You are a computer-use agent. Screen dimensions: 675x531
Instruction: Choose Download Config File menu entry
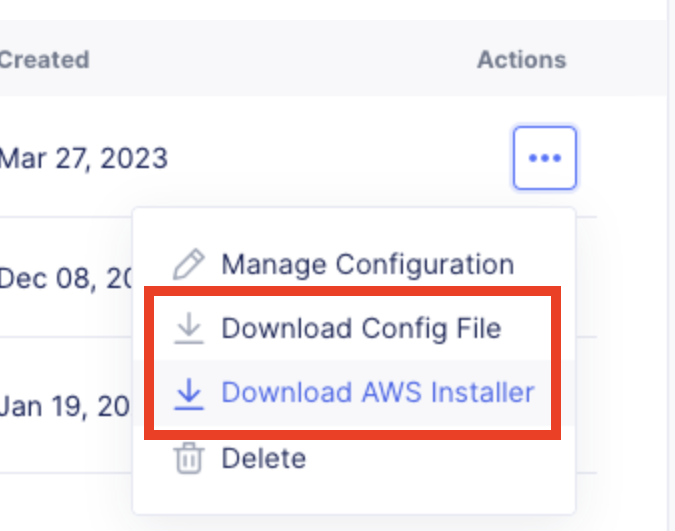tap(361, 329)
